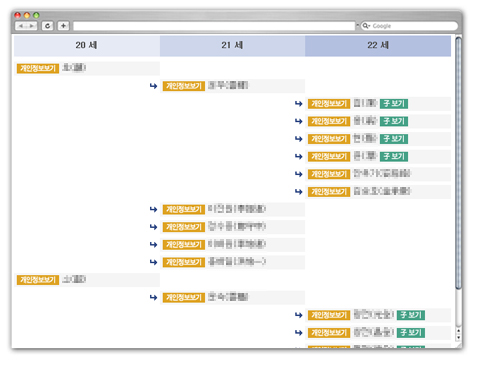This screenshot has height=373, width=485.
Task: Click 子 보기 on the seventh 22 세 row
Action: click(411, 315)
